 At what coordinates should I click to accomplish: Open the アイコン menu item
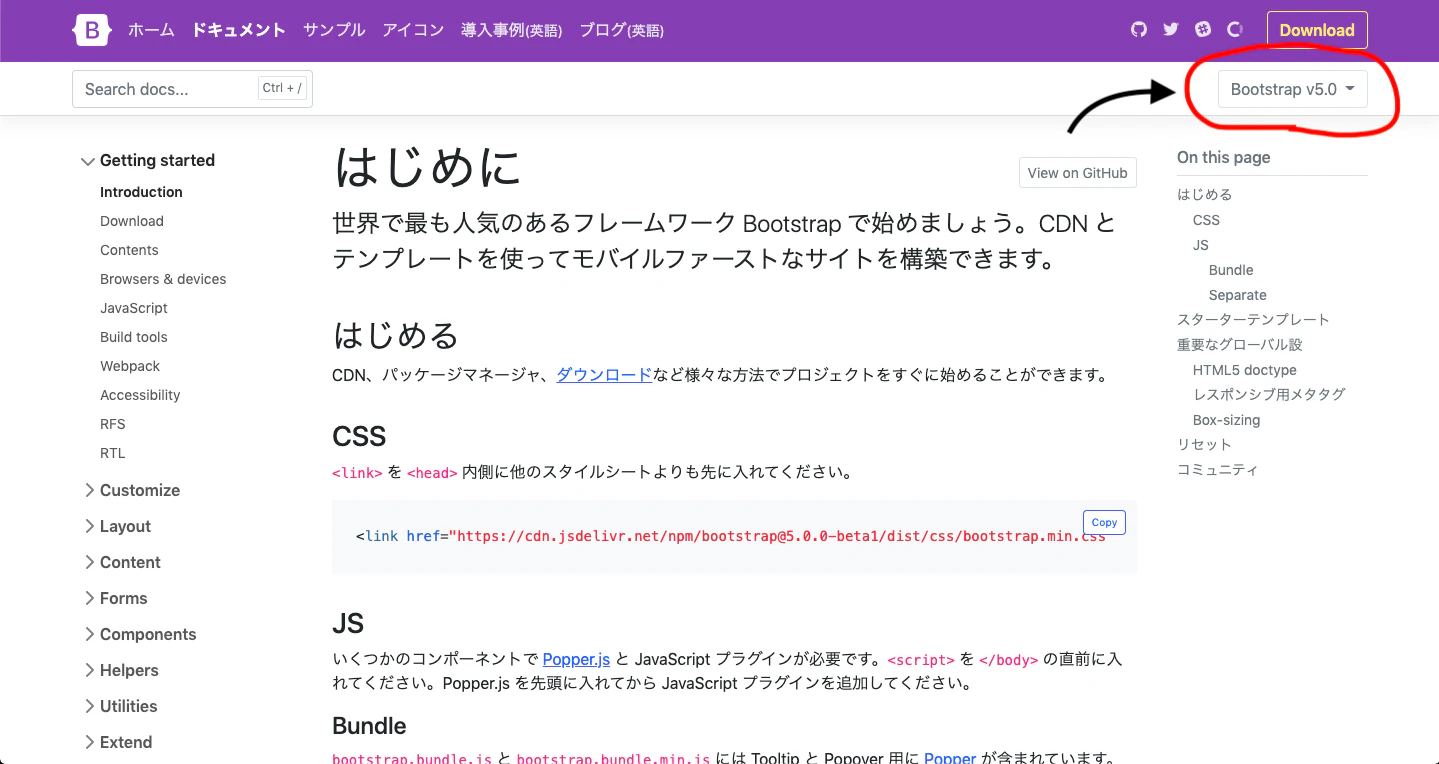(x=413, y=30)
